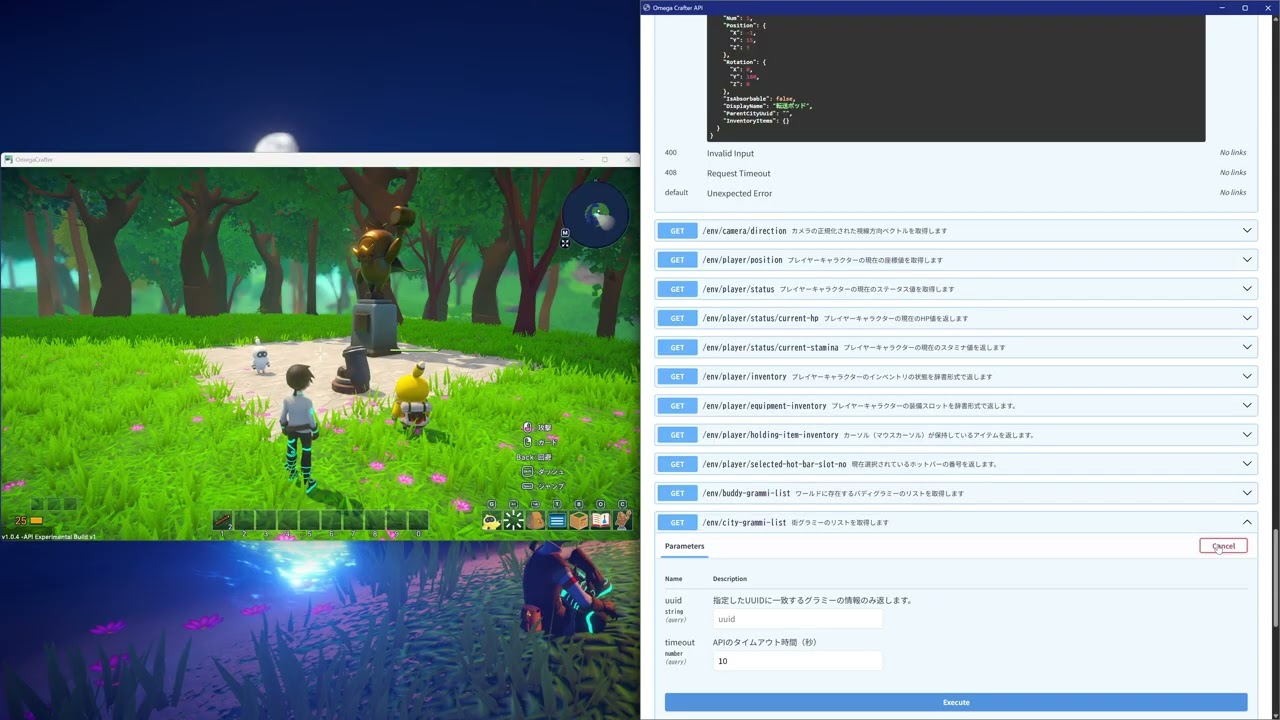Expand /env/player/equipment-inventory chevron
1280x720 pixels.
pyautogui.click(x=1247, y=405)
